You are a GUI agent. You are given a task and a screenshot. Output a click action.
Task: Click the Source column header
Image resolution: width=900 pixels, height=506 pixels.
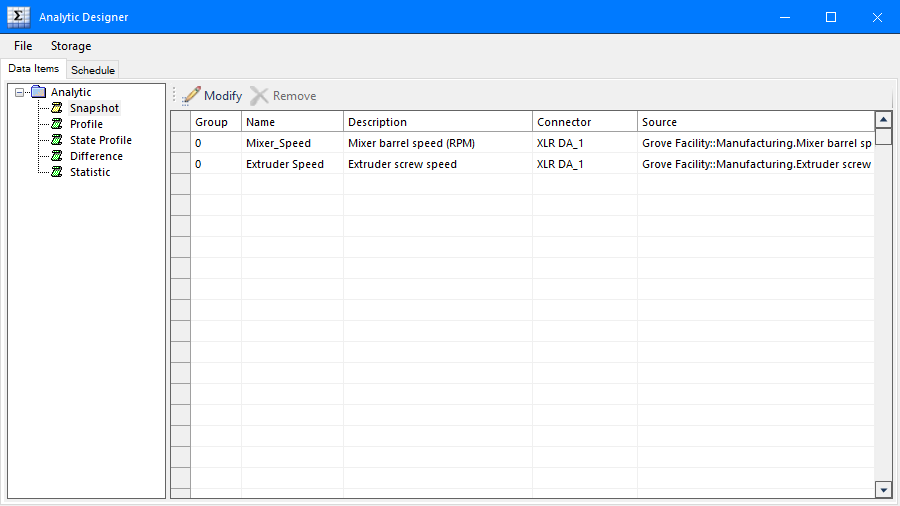point(755,122)
